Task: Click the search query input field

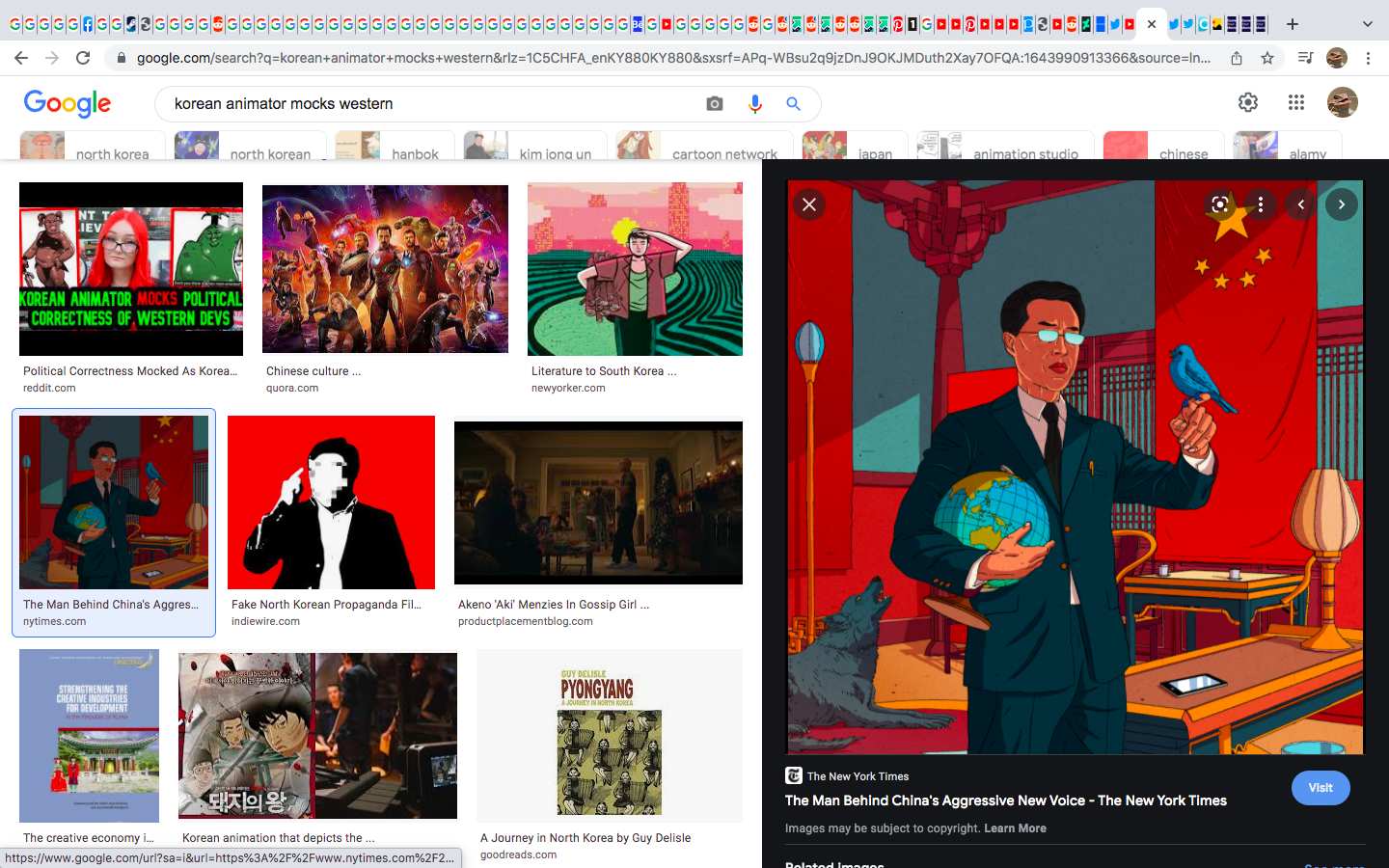Action: click(434, 103)
